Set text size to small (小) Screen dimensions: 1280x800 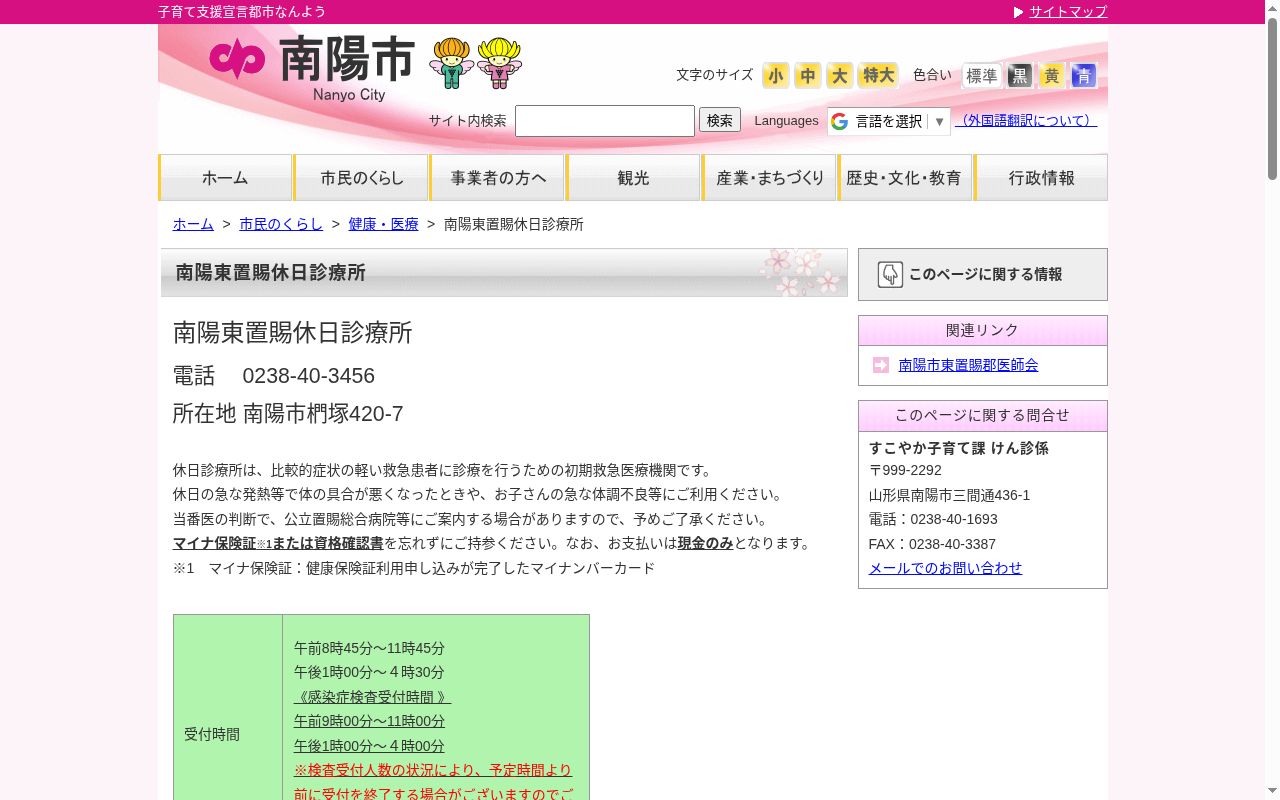[x=776, y=75]
